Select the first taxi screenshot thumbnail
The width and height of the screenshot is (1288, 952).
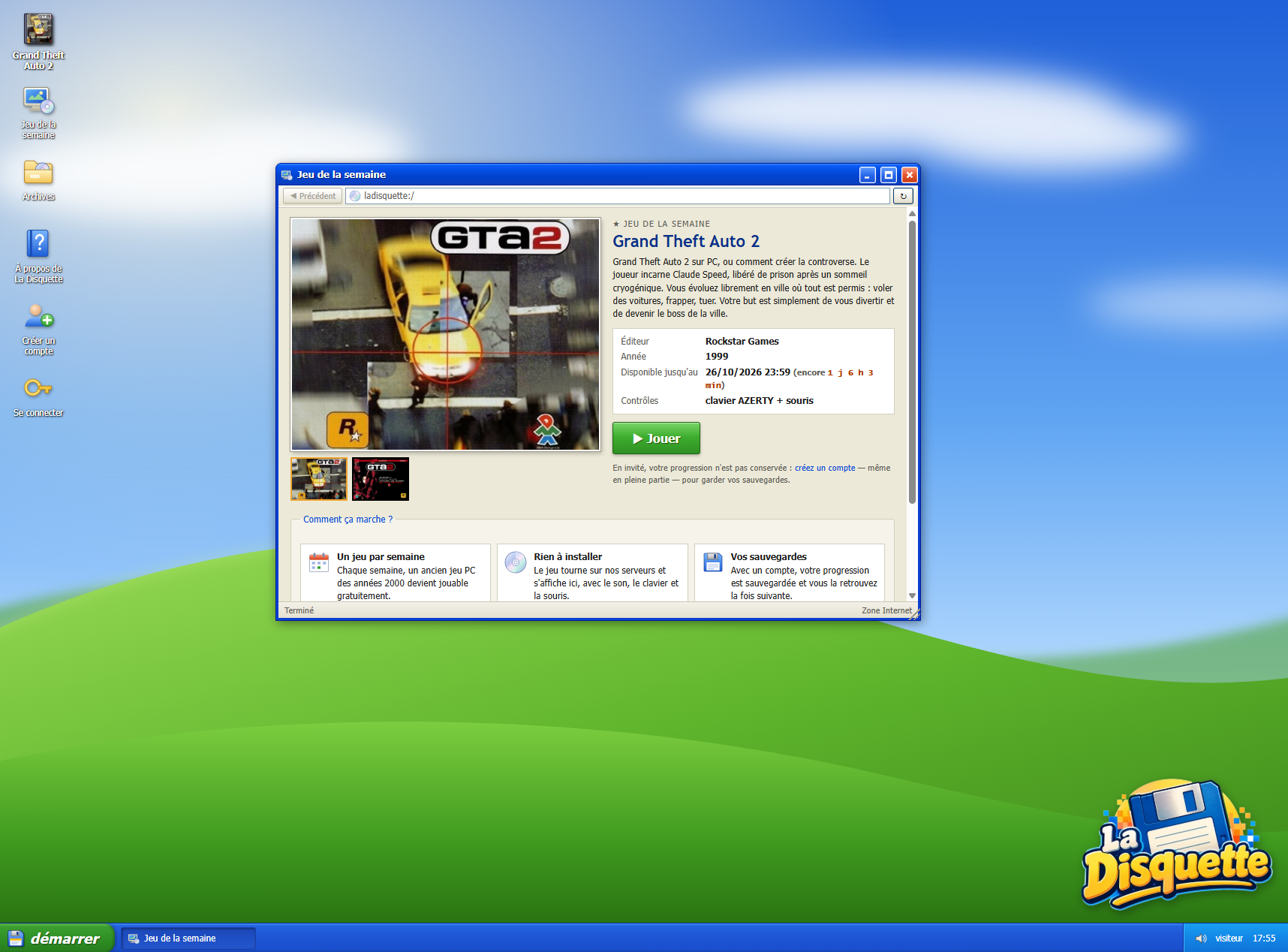(319, 479)
